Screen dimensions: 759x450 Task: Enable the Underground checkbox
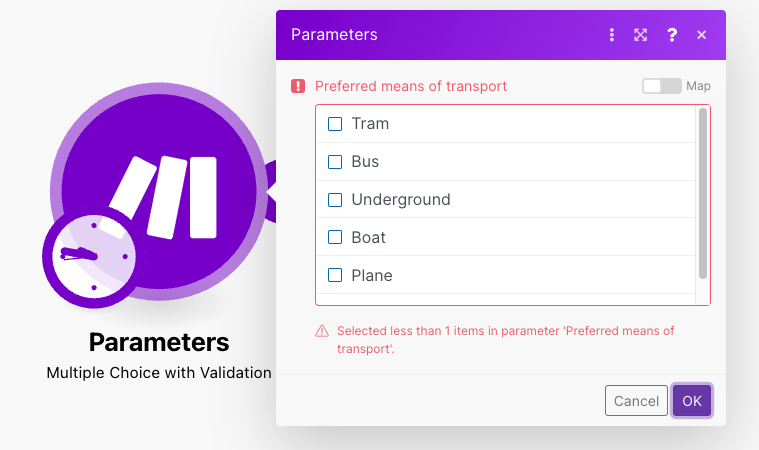(x=335, y=200)
